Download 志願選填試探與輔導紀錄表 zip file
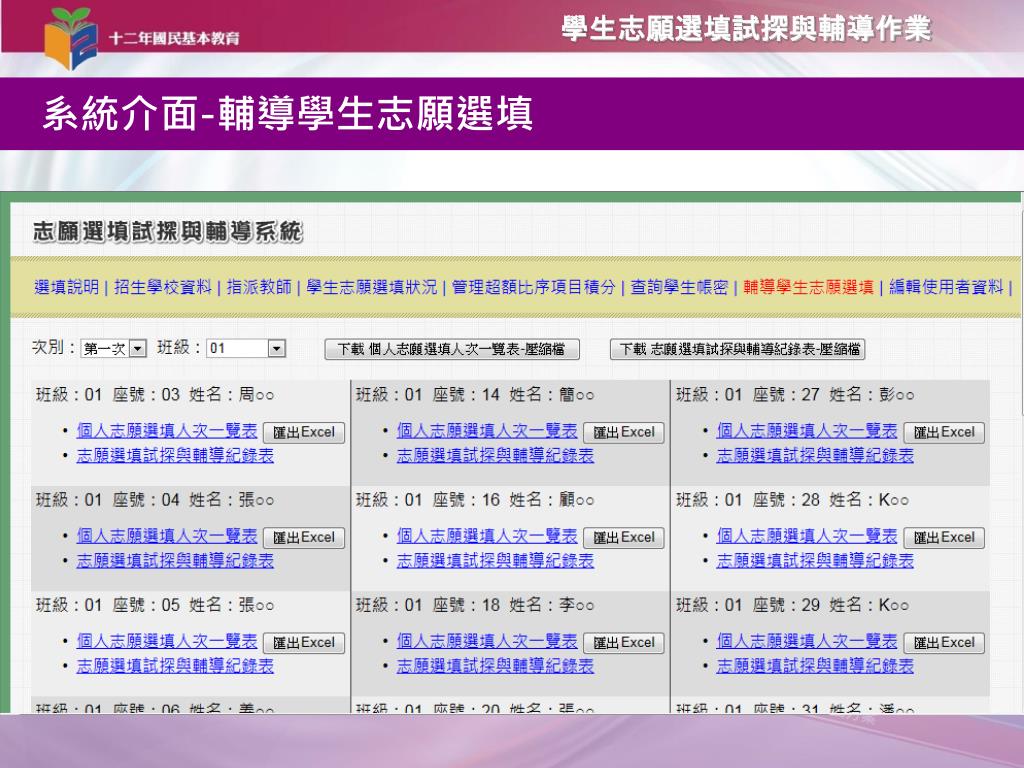 [x=737, y=349]
